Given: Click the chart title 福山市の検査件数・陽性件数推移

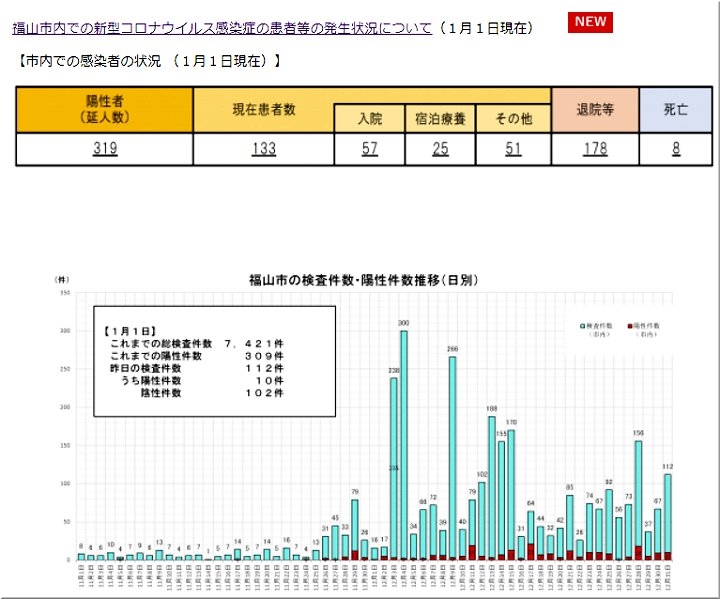Looking at the screenshot, I should point(363,281).
